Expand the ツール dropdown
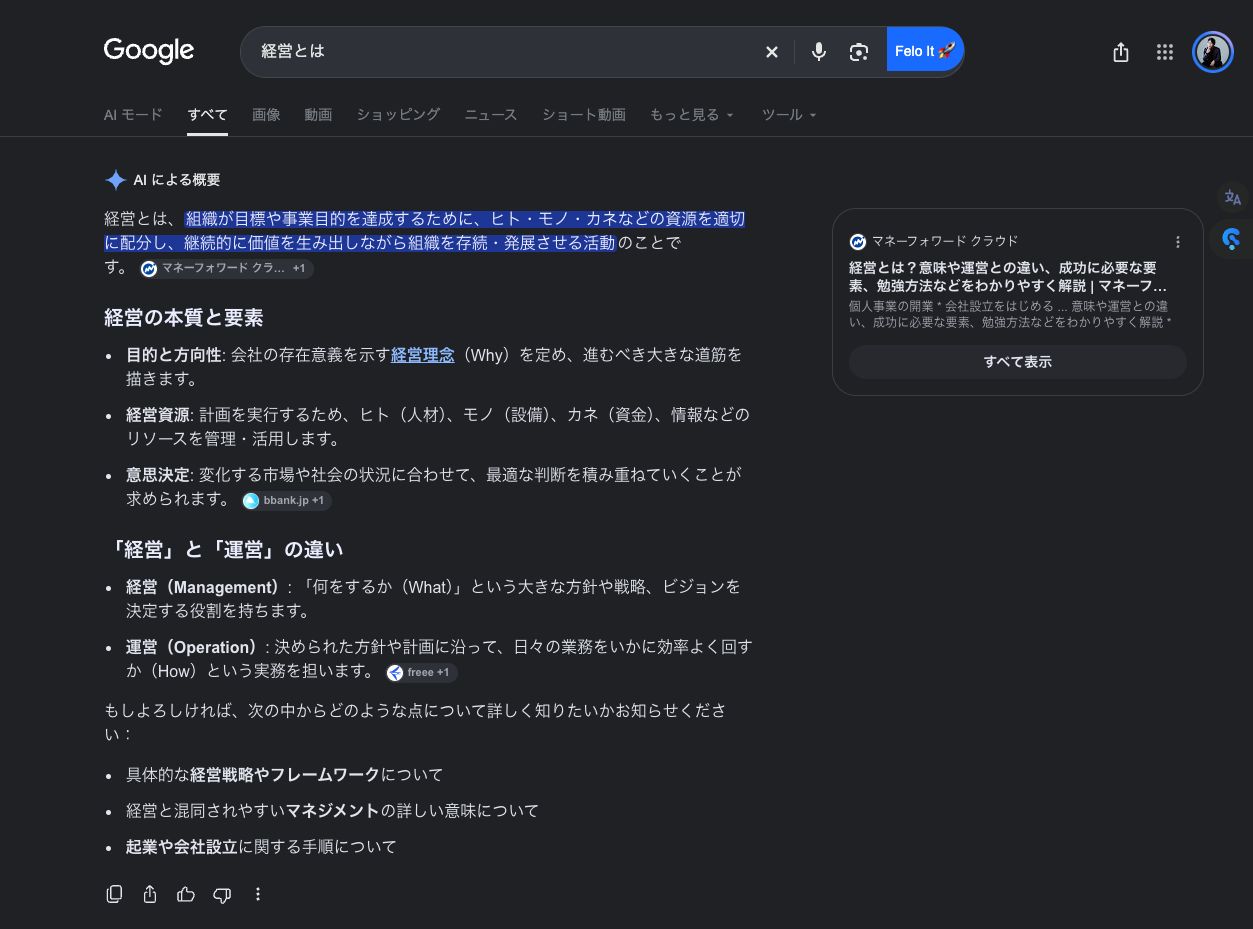Screen dimensions: 1253x929 (789, 115)
